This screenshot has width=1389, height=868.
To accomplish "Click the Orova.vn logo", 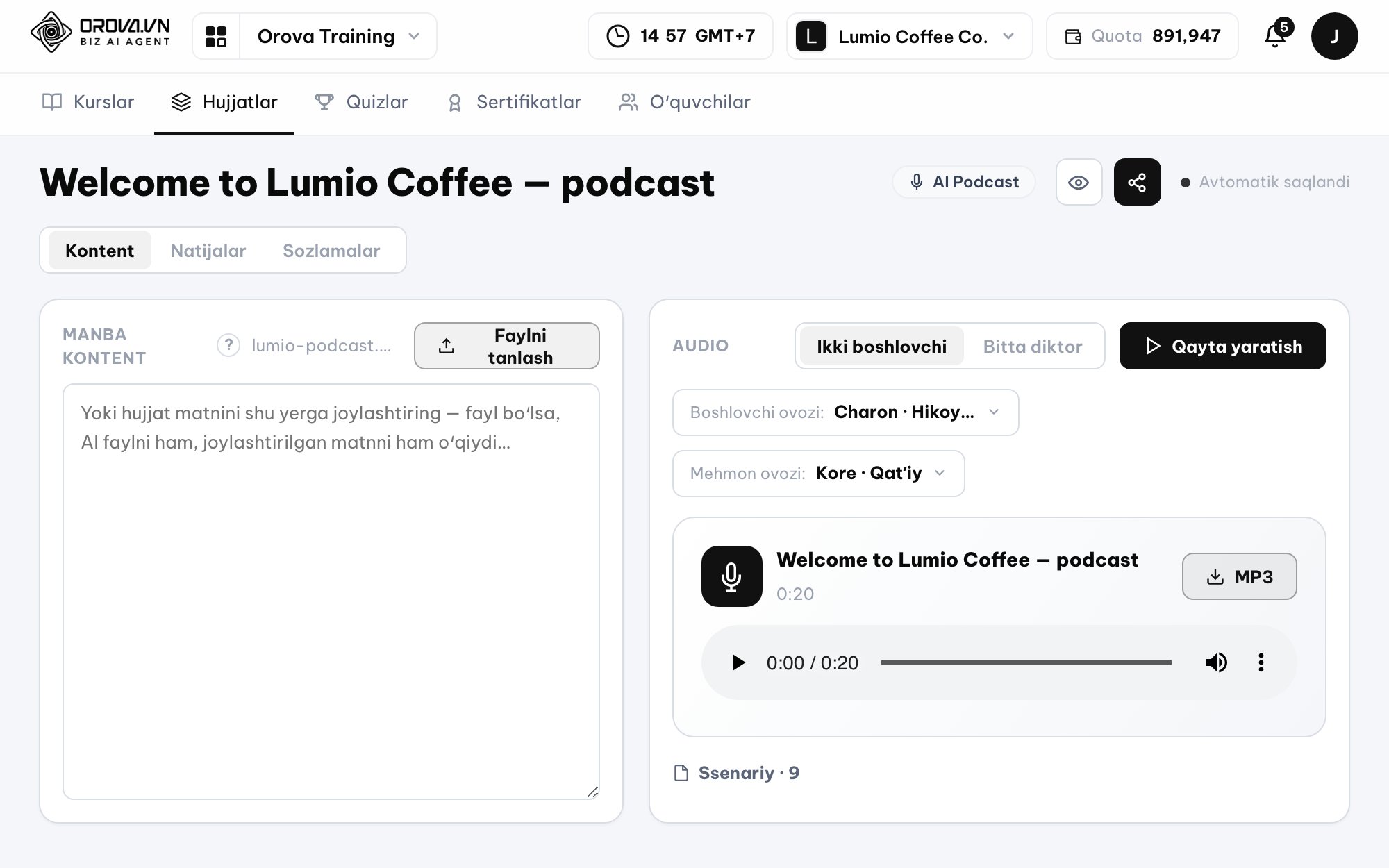I will (x=101, y=33).
